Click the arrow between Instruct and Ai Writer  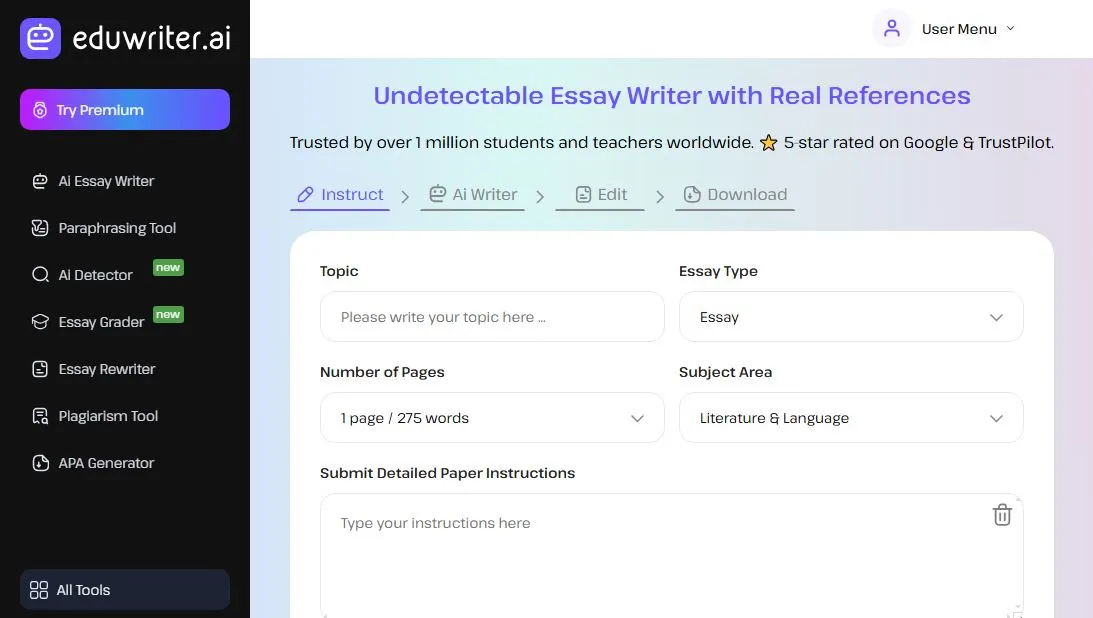click(x=405, y=197)
